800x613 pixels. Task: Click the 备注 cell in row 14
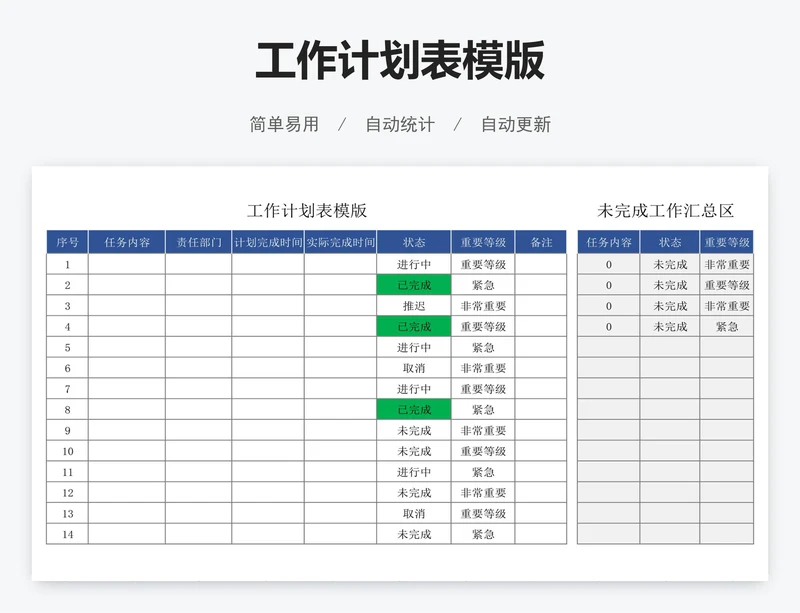click(x=540, y=534)
